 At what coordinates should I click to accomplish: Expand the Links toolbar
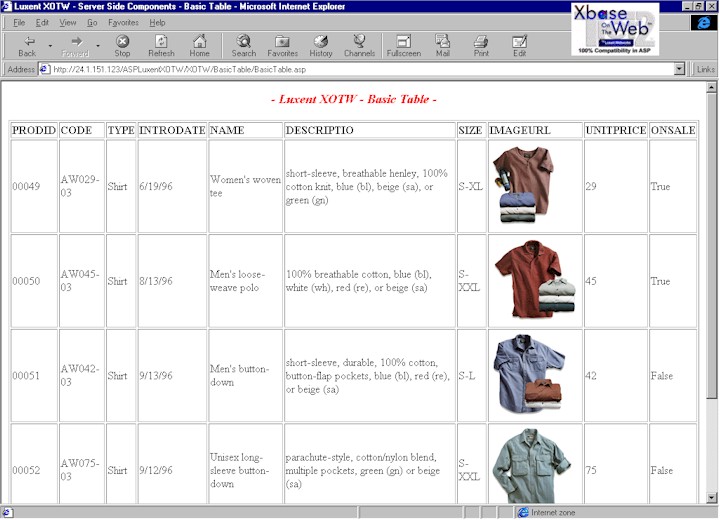[705, 69]
